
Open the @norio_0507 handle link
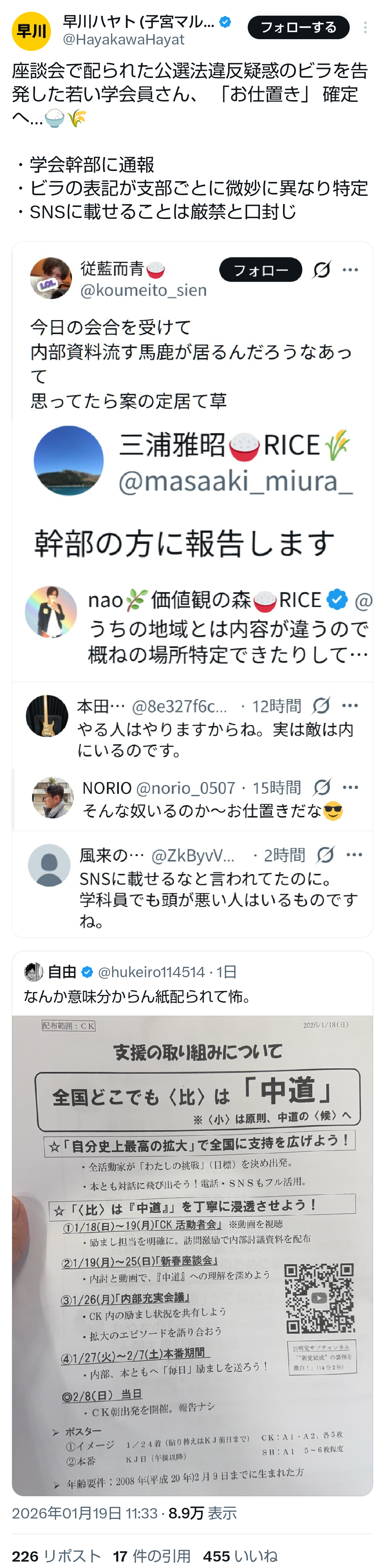[185, 788]
